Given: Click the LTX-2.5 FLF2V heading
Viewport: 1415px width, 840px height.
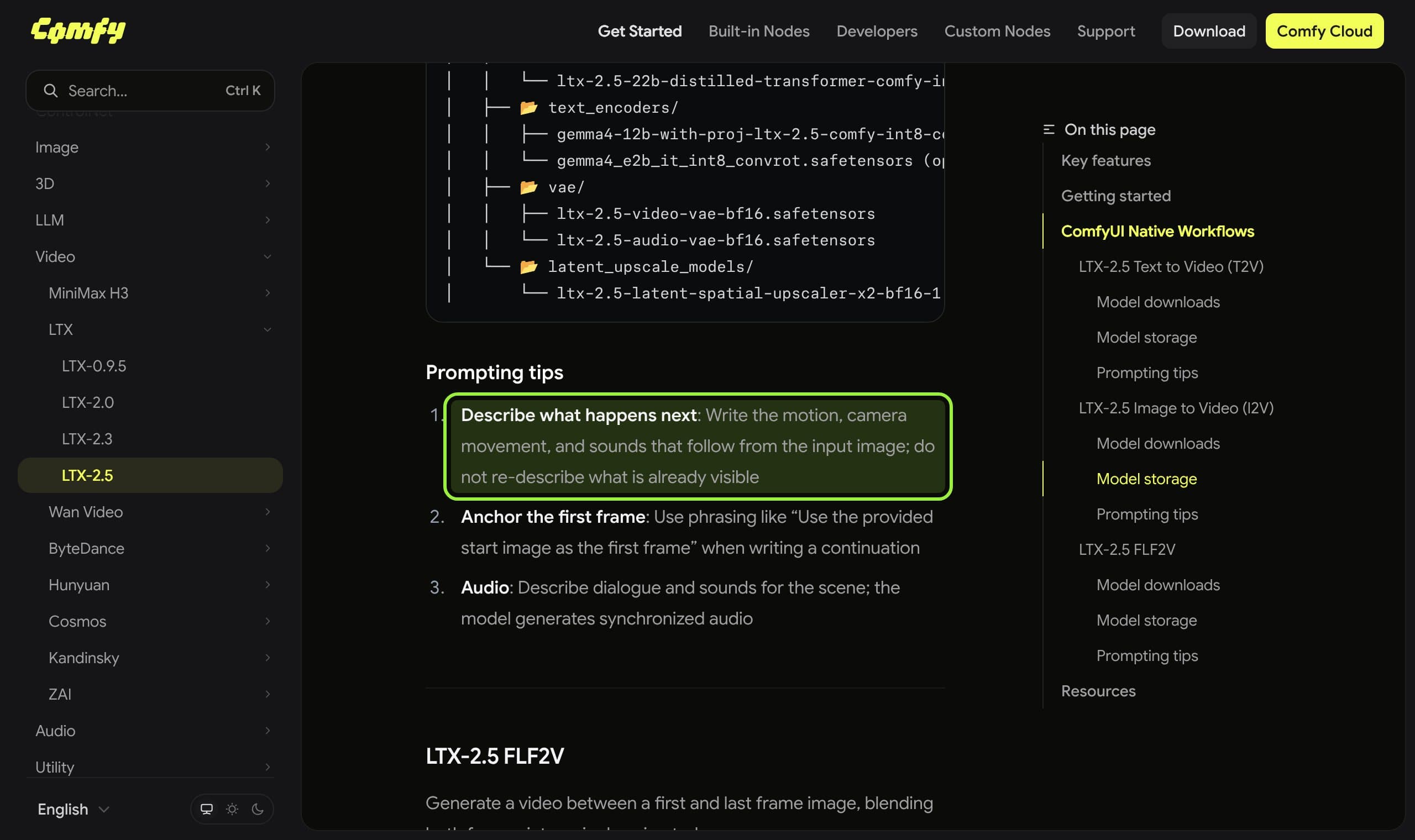Looking at the screenshot, I should (495, 756).
